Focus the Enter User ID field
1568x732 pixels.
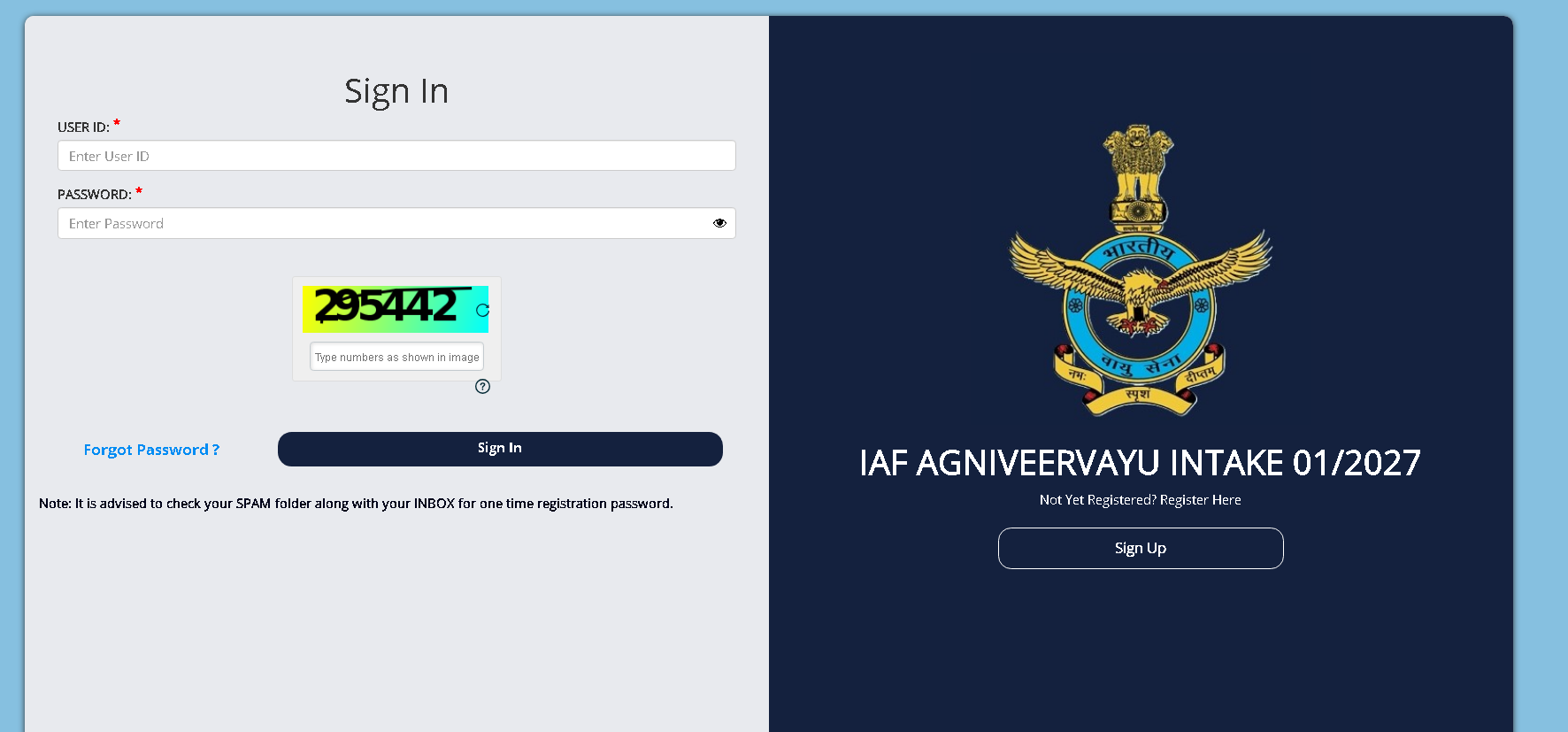pyautogui.click(x=396, y=156)
